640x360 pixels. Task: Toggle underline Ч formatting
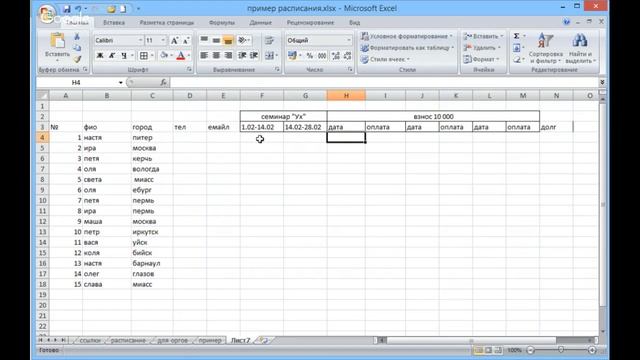123,56
